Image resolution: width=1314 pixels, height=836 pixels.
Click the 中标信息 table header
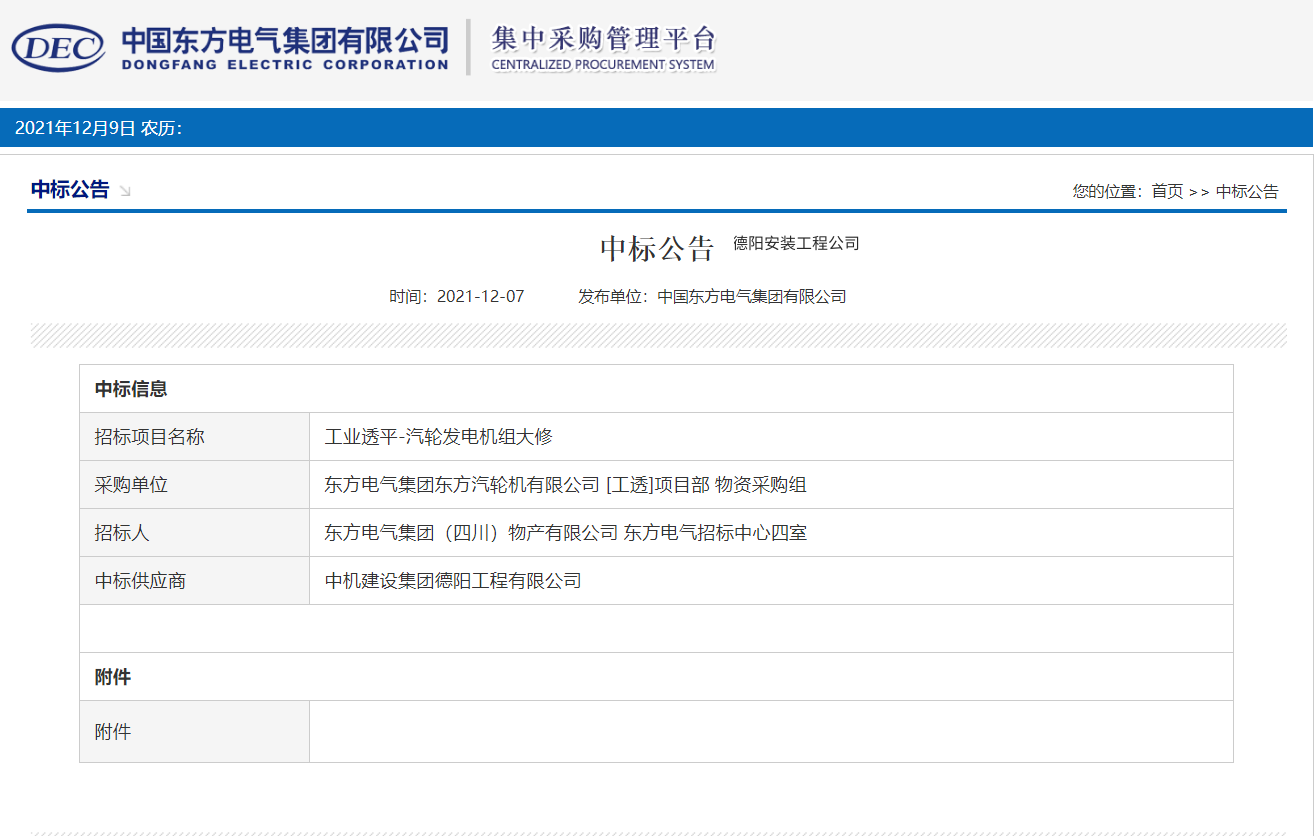tap(656, 389)
